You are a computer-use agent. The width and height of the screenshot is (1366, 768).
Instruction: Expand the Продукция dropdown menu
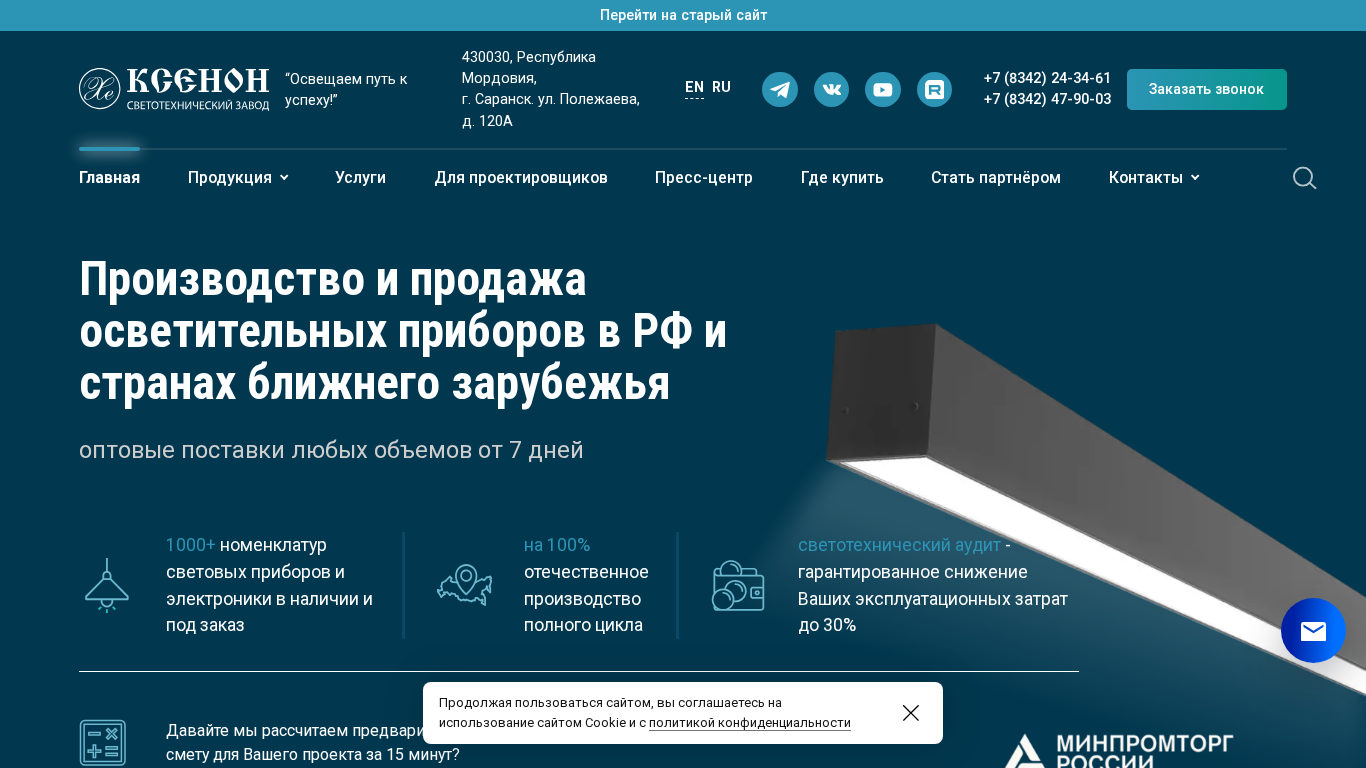click(238, 178)
